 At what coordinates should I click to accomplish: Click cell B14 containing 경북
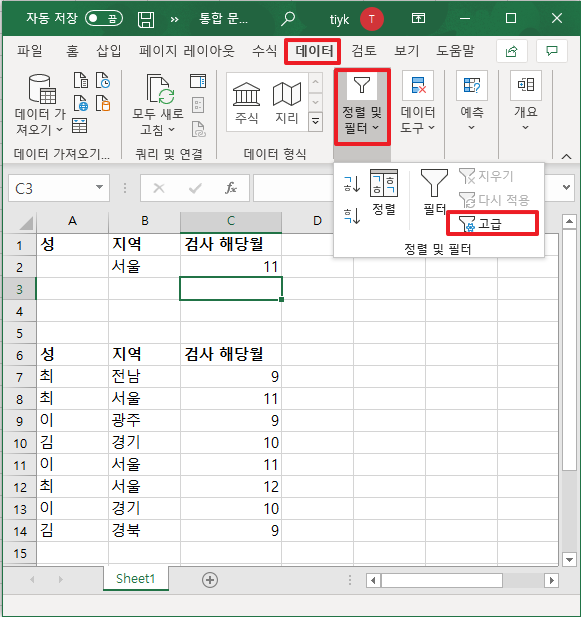tap(144, 531)
